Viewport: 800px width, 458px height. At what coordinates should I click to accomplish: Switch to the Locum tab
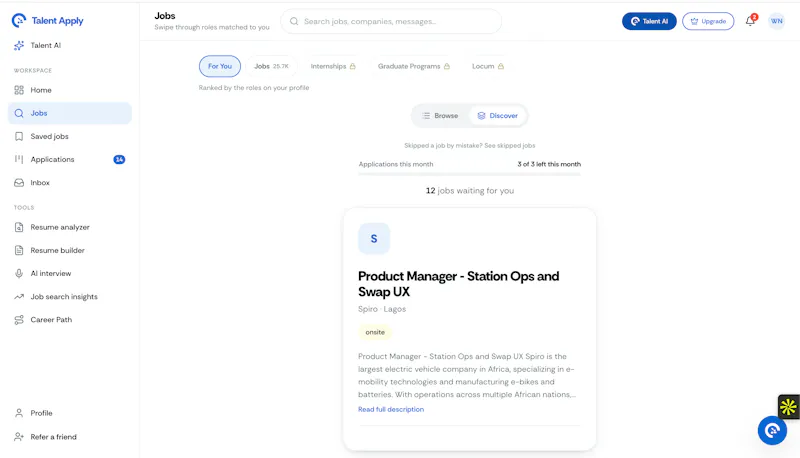click(488, 66)
